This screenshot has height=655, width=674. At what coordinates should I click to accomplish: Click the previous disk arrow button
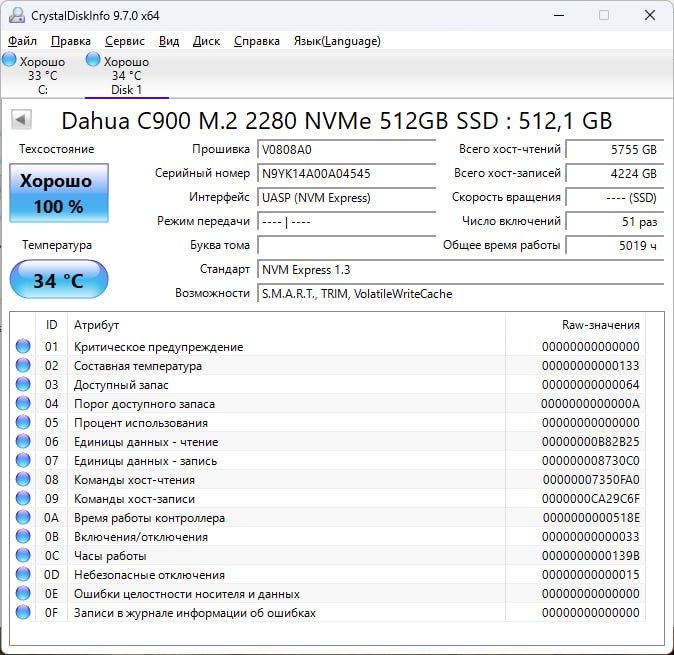(21, 120)
